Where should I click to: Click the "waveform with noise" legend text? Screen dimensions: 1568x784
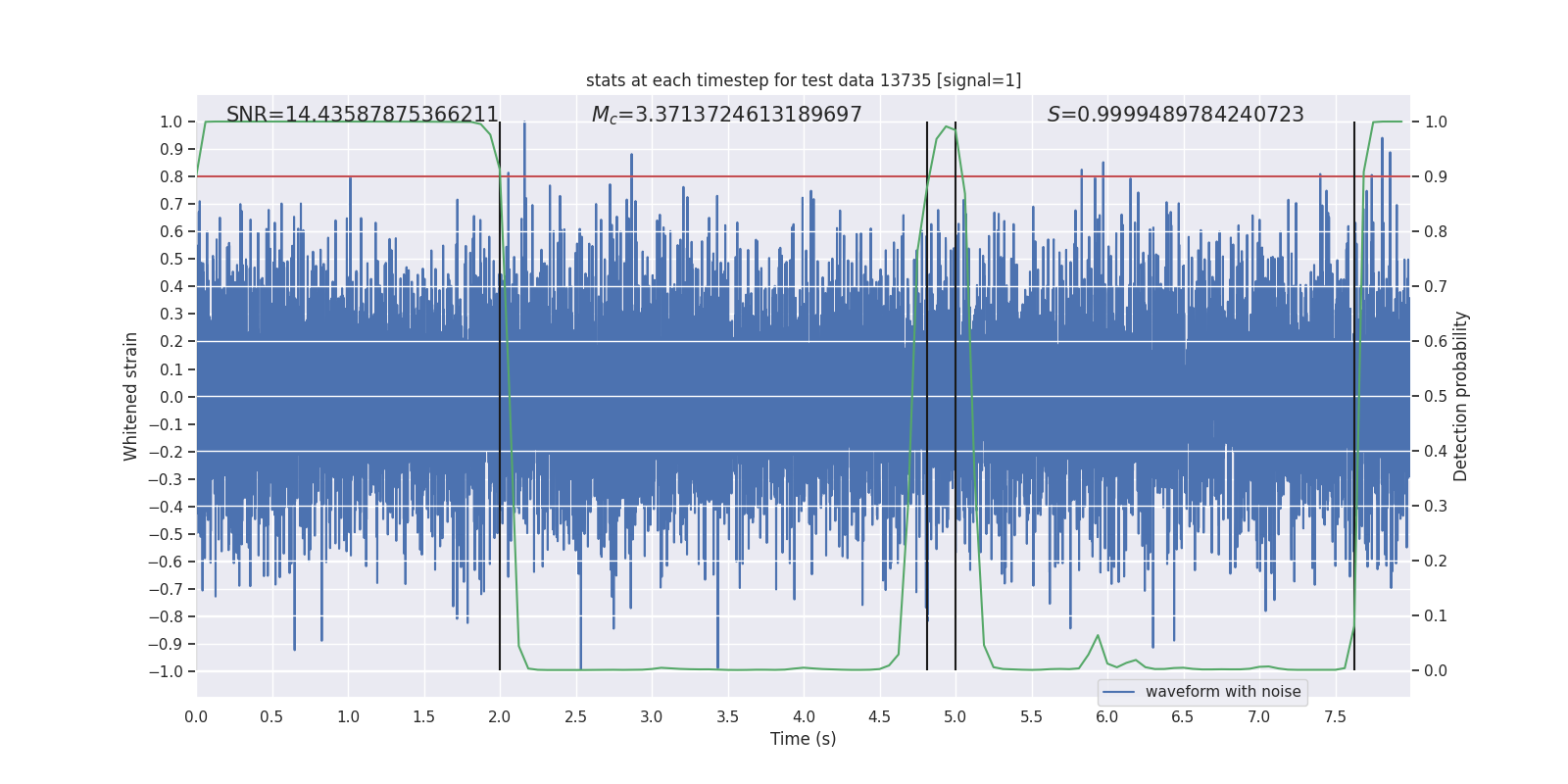(1223, 692)
